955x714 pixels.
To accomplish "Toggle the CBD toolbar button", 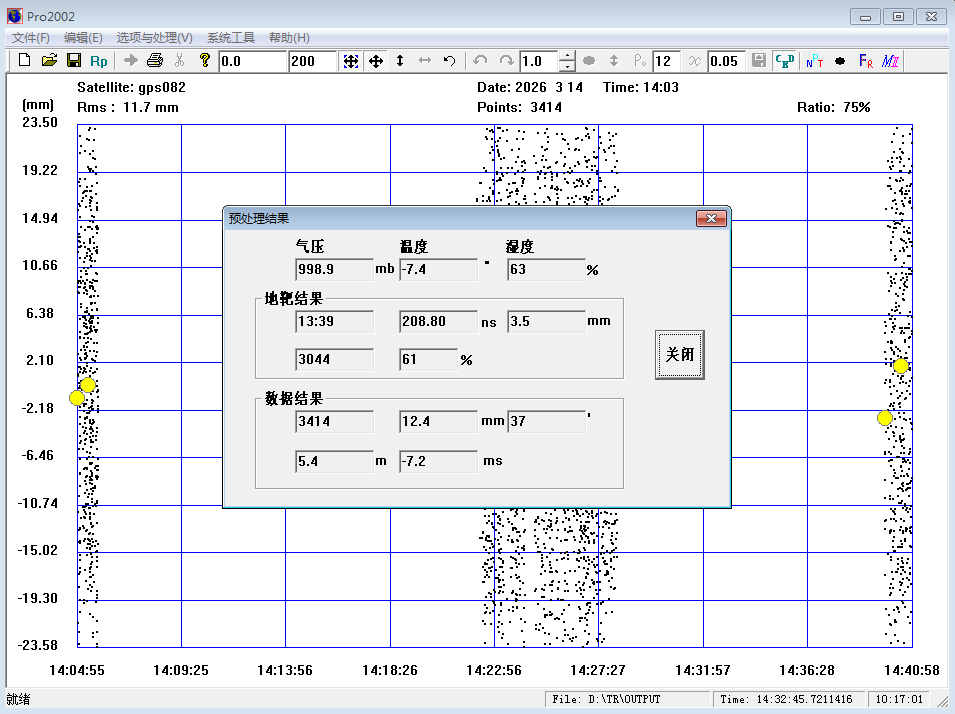I will 785,61.
